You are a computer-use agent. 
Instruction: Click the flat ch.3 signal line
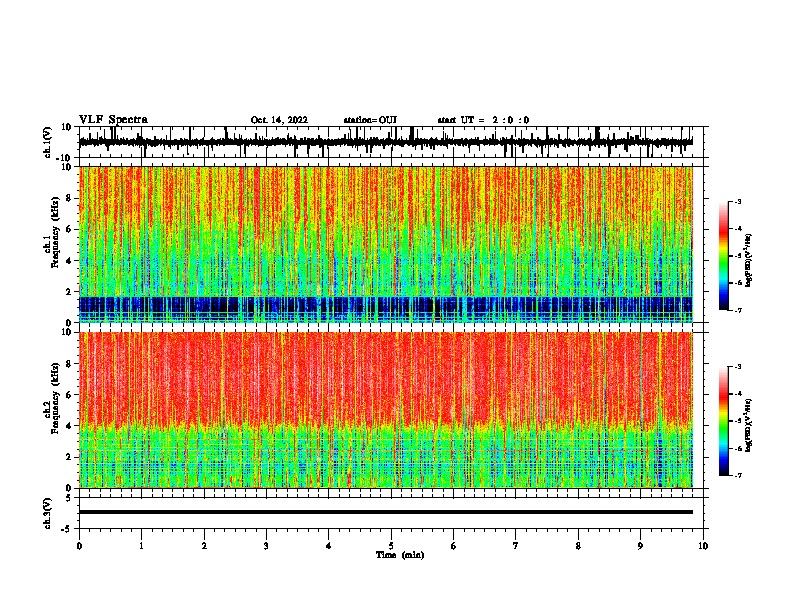click(x=385, y=512)
